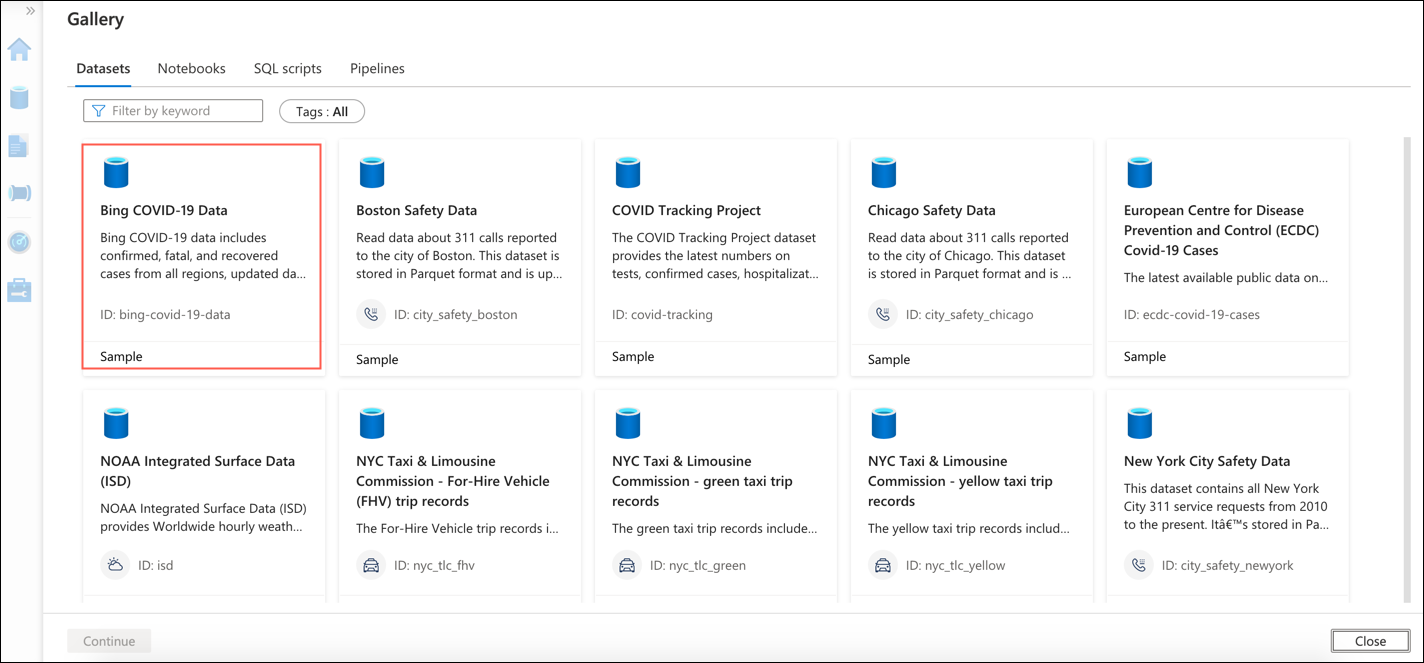1424x663 pixels.
Task: Click the yellow taxi trip records database icon
Action: [x=884, y=423]
